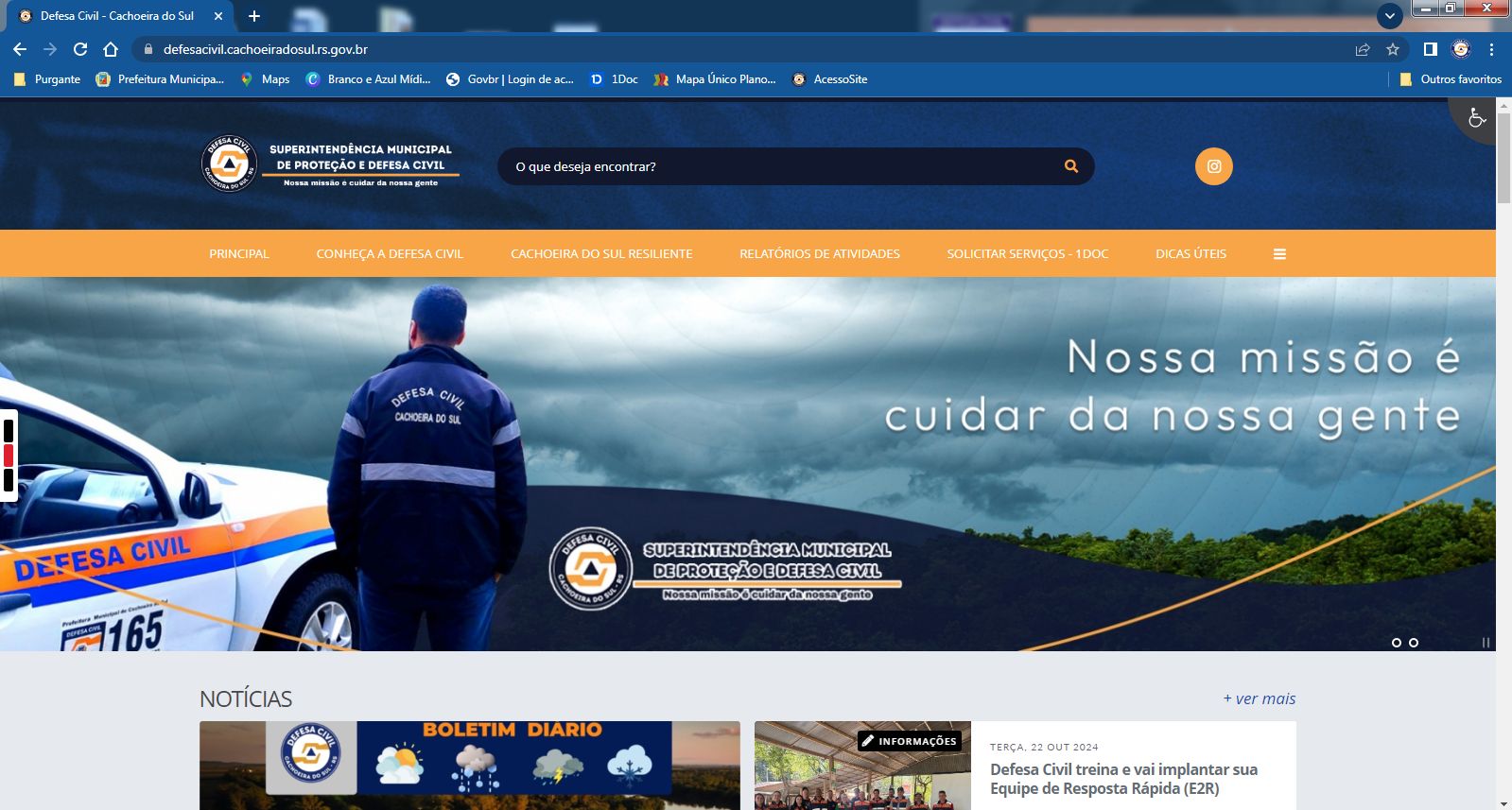
Task: Click the Defesa Civil logo in header
Action: coord(230,164)
